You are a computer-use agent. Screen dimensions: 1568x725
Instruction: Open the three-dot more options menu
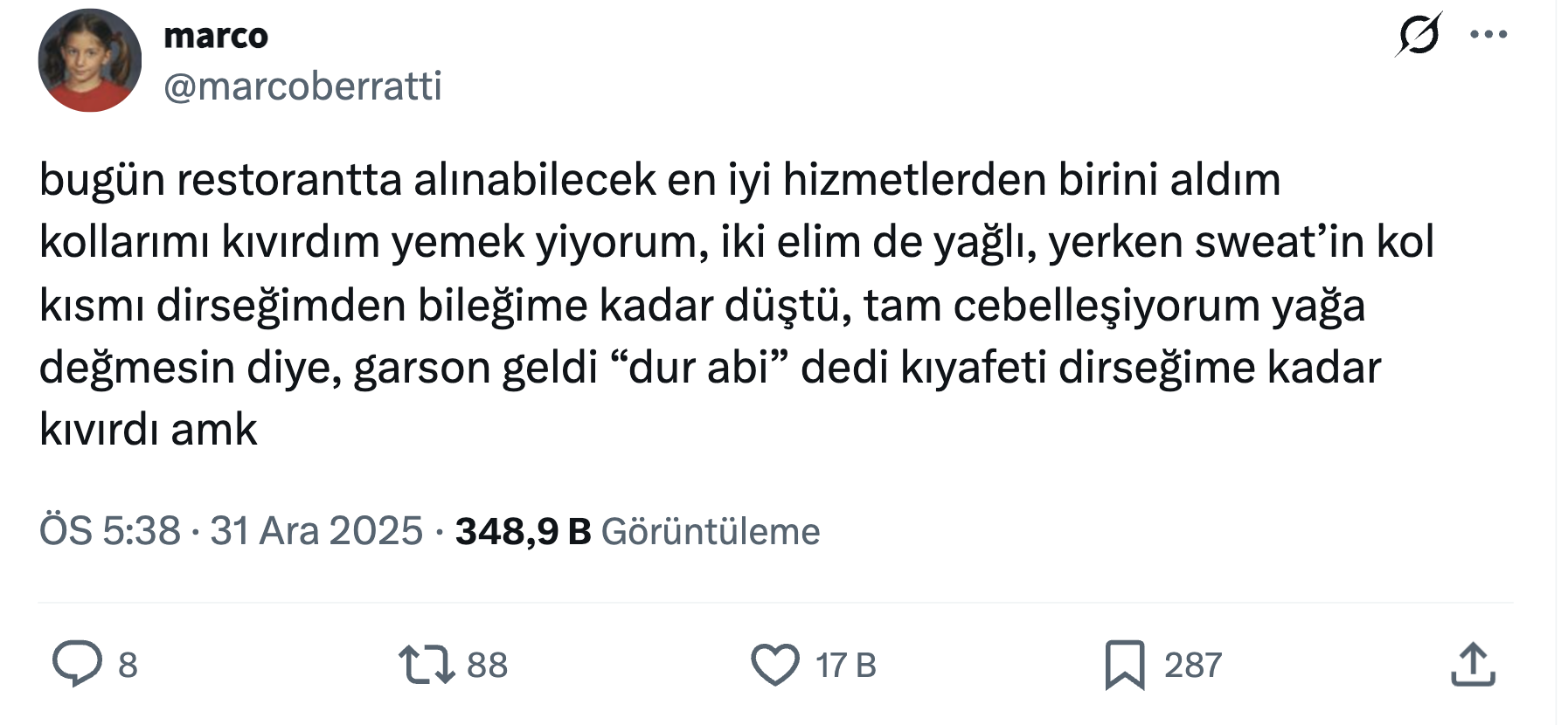click(x=1488, y=35)
